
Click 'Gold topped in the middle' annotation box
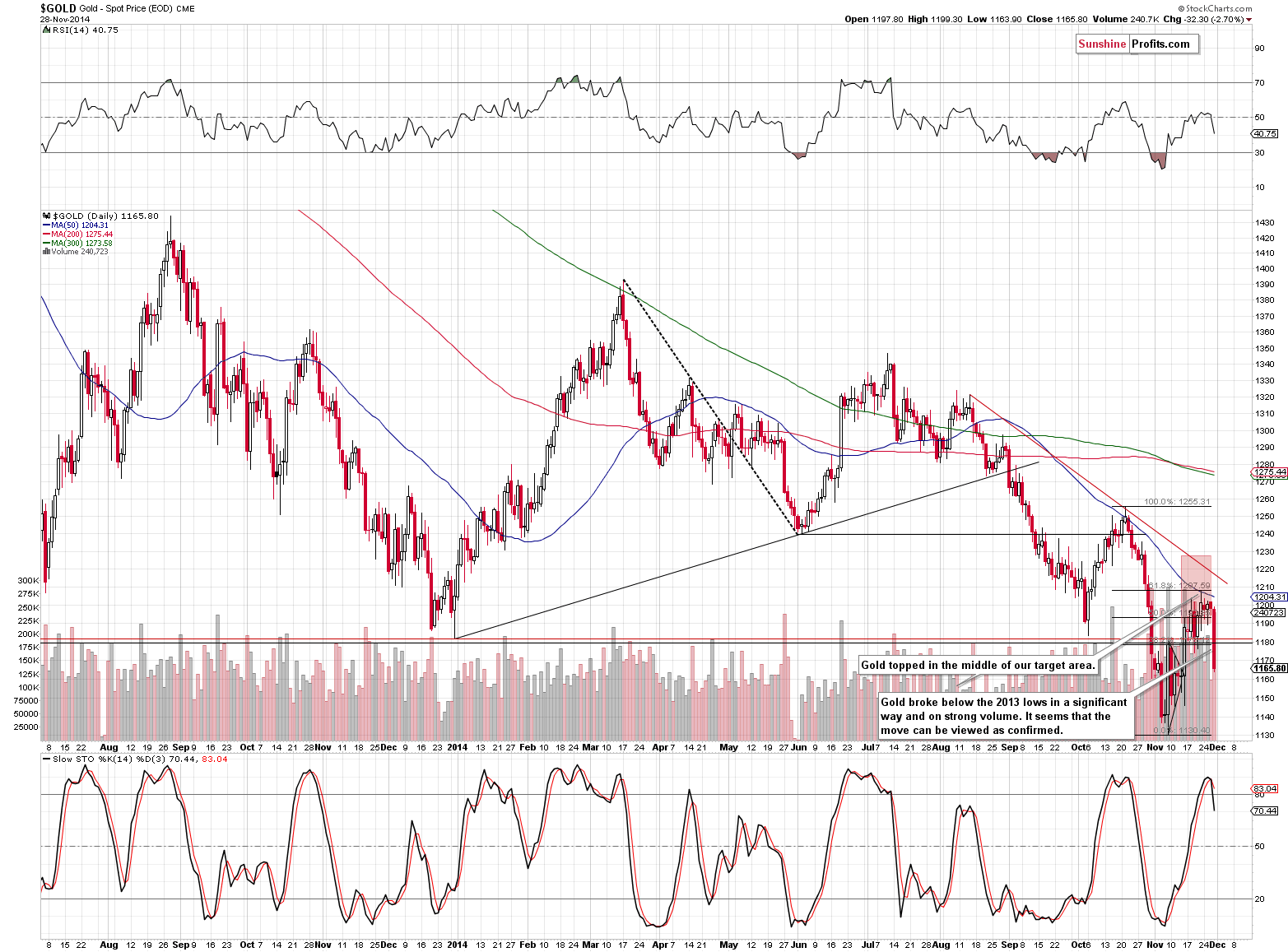click(x=979, y=665)
